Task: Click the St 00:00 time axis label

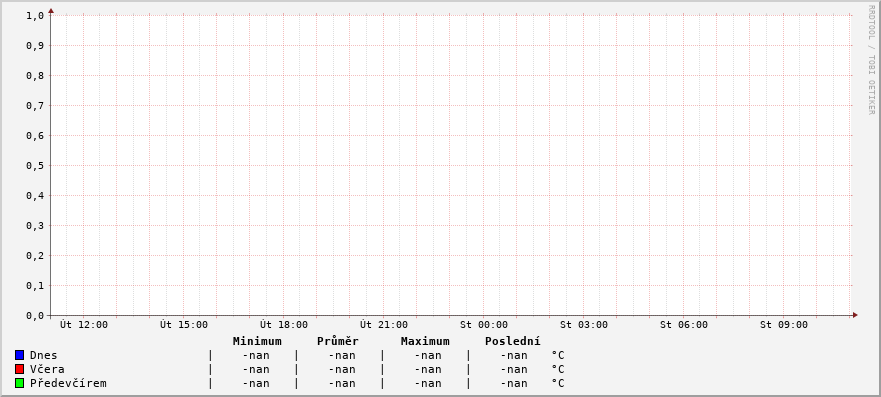Action: (484, 325)
